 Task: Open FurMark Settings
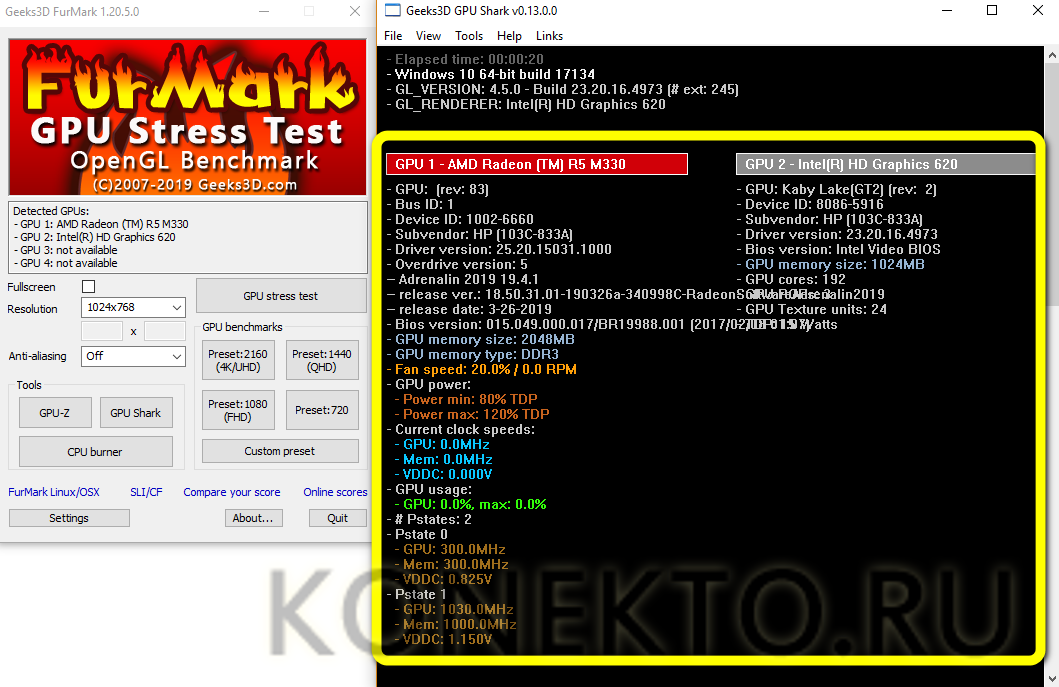(69, 518)
